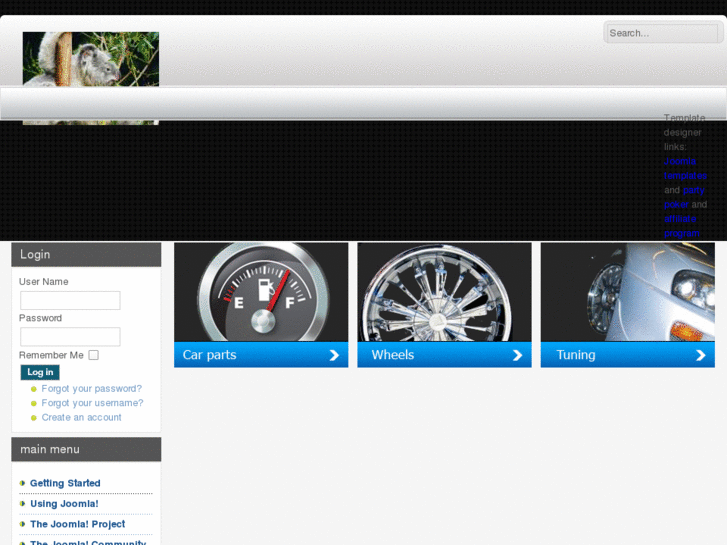The width and height of the screenshot is (727, 545).
Task: Click the bullet icon beside Getting Started
Action: pos(22,483)
